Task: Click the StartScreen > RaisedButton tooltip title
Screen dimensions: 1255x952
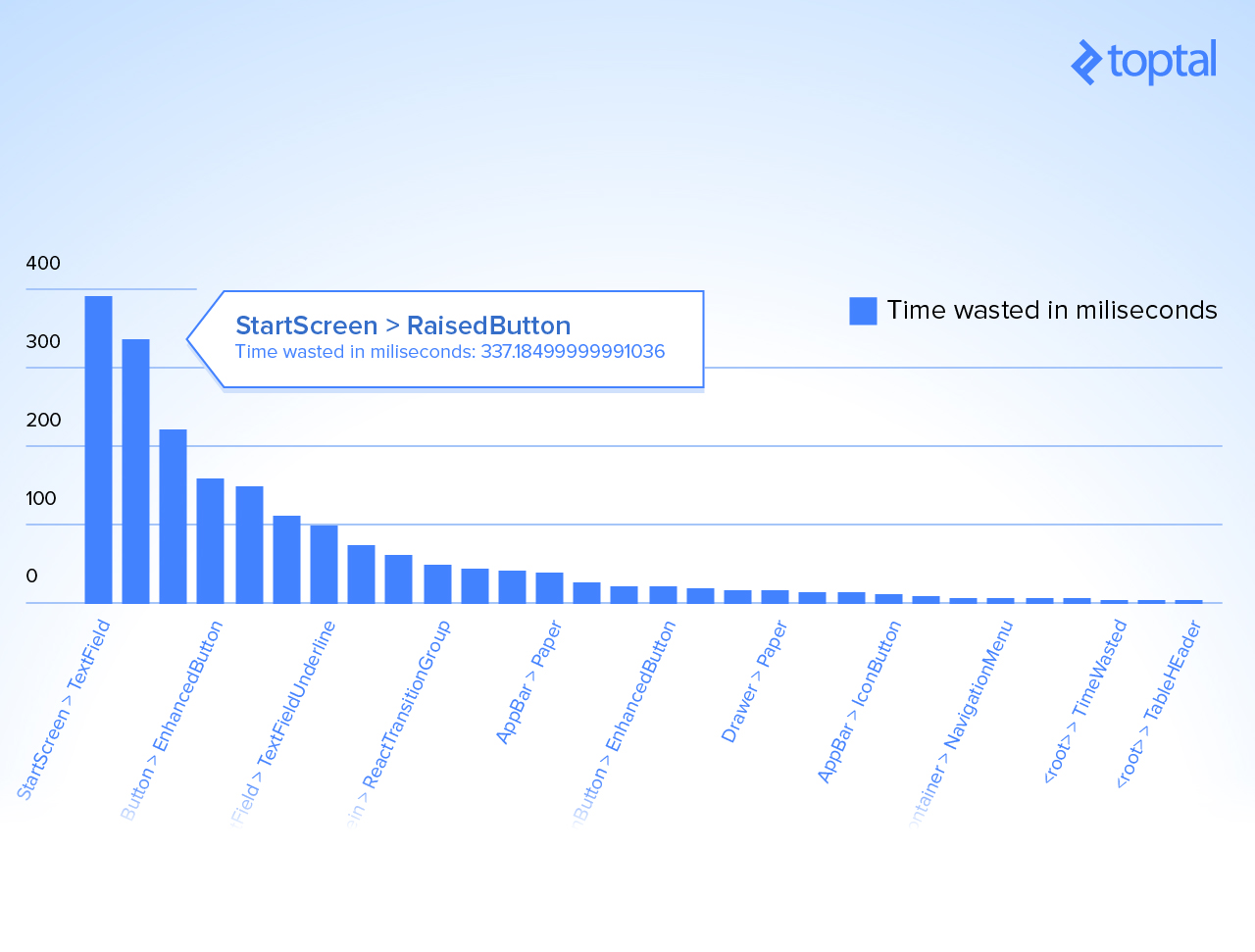Action: click(403, 326)
